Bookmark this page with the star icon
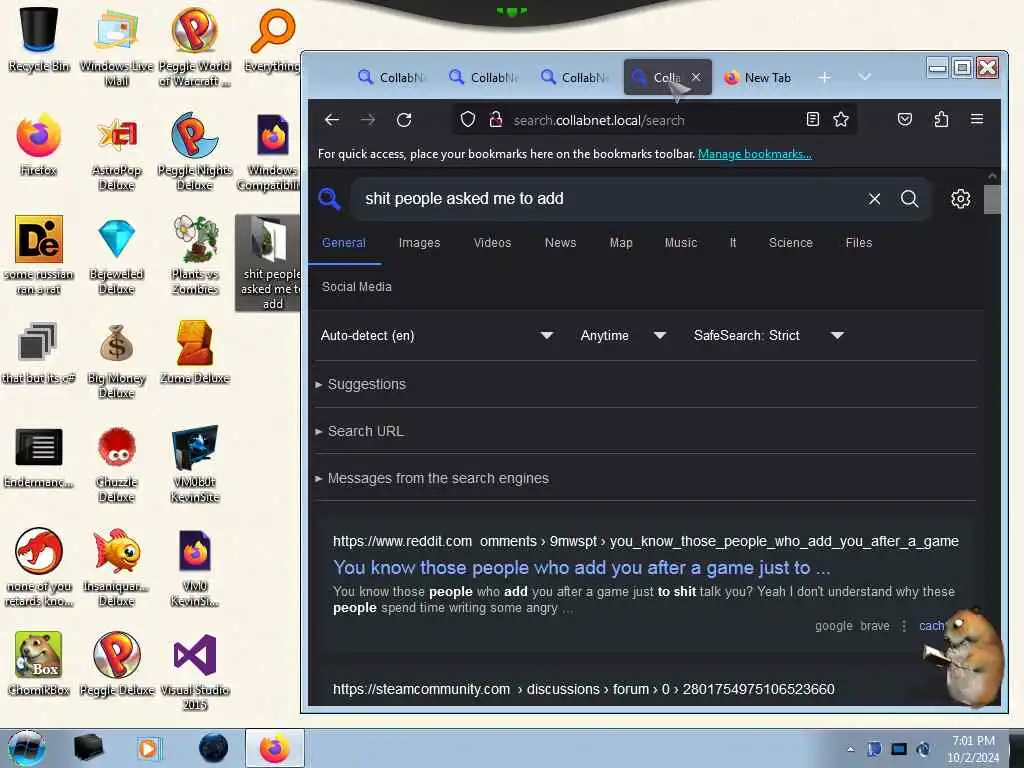Image resolution: width=1024 pixels, height=768 pixels. pyautogui.click(x=841, y=120)
